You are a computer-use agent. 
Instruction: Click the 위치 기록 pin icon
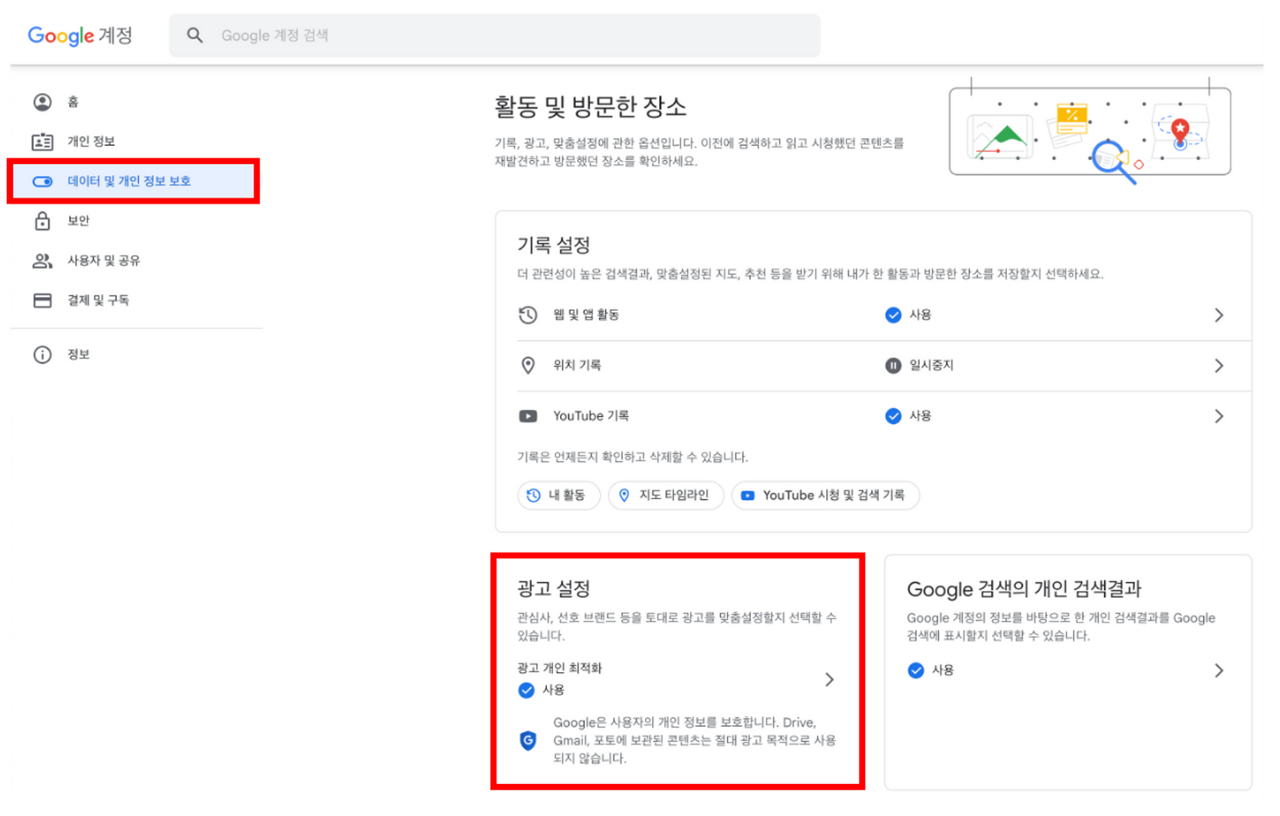click(x=528, y=365)
